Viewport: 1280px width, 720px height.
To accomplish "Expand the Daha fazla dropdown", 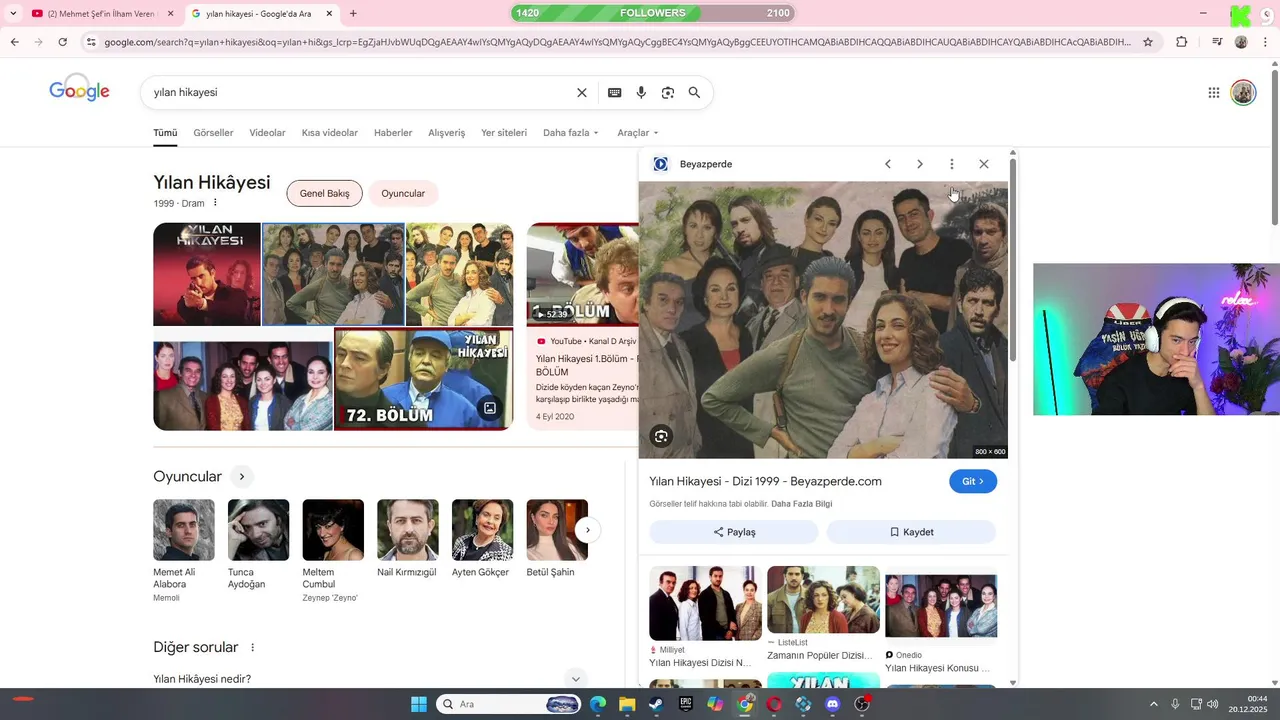I will coord(571,133).
